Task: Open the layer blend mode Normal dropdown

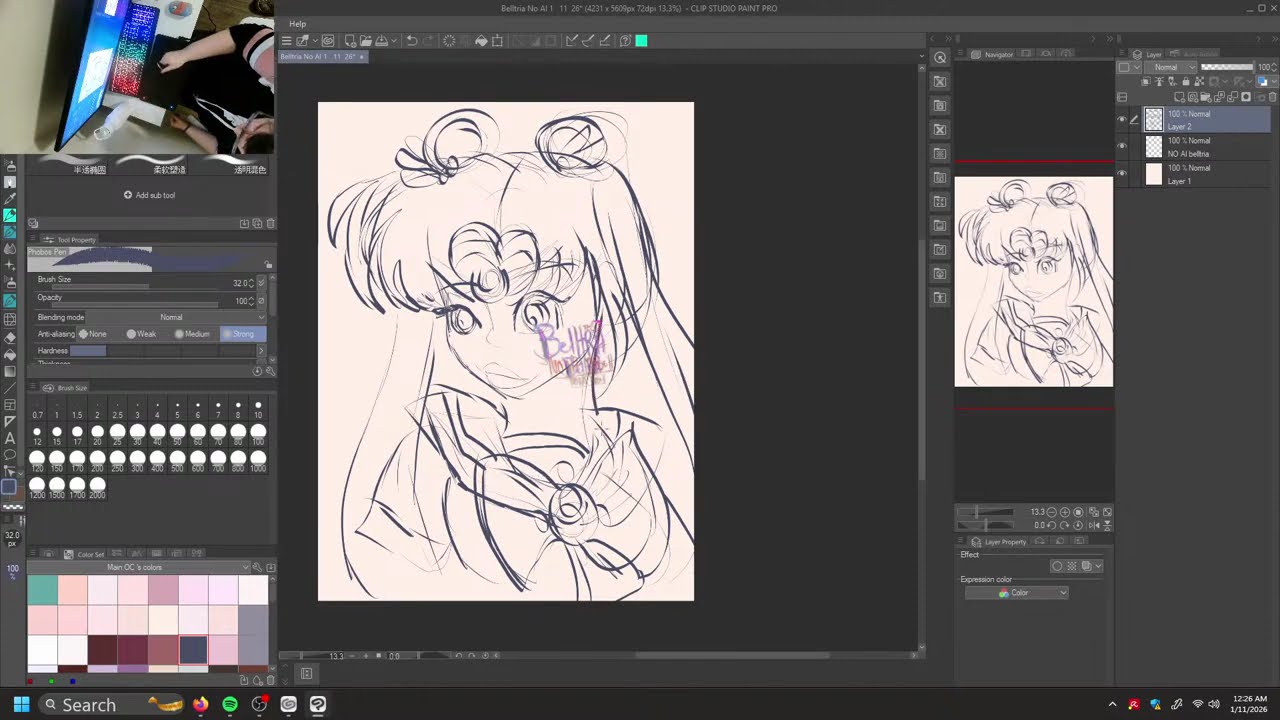Action: pyautogui.click(x=1171, y=67)
